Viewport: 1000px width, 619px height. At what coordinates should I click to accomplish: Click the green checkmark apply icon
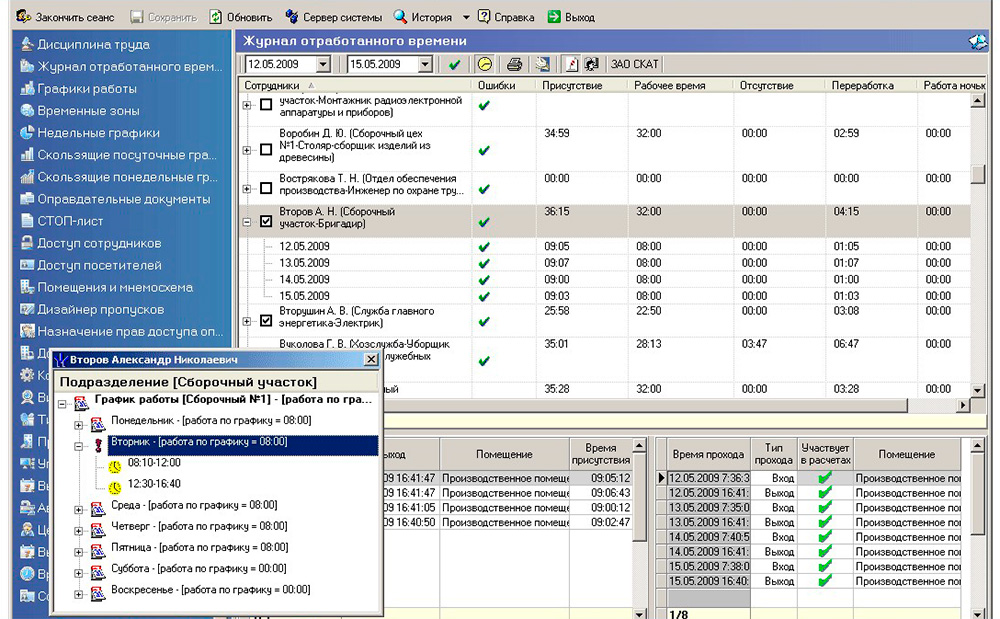click(x=454, y=64)
